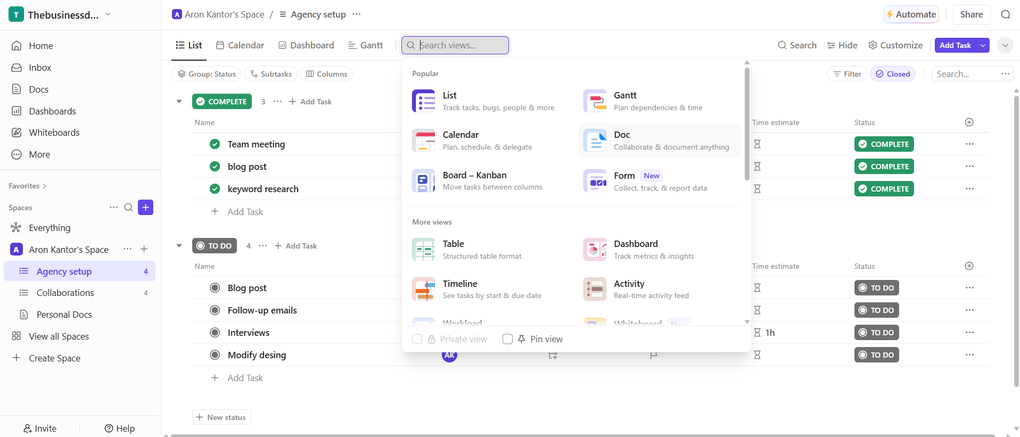1020x437 pixels.
Task: Search spaces using magnifier icon
Action: [x=129, y=207]
